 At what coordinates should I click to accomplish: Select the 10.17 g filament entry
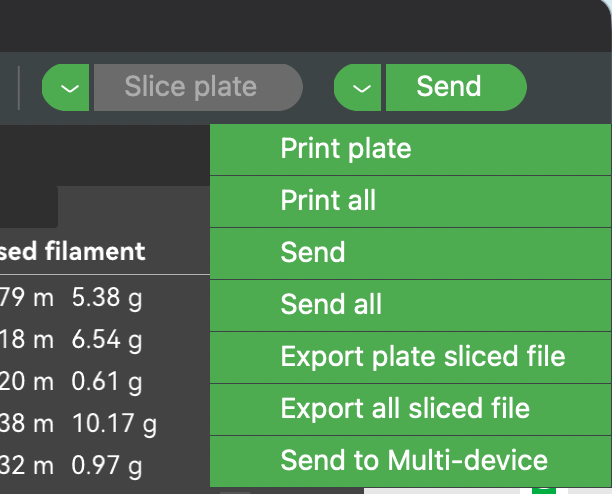click(113, 425)
